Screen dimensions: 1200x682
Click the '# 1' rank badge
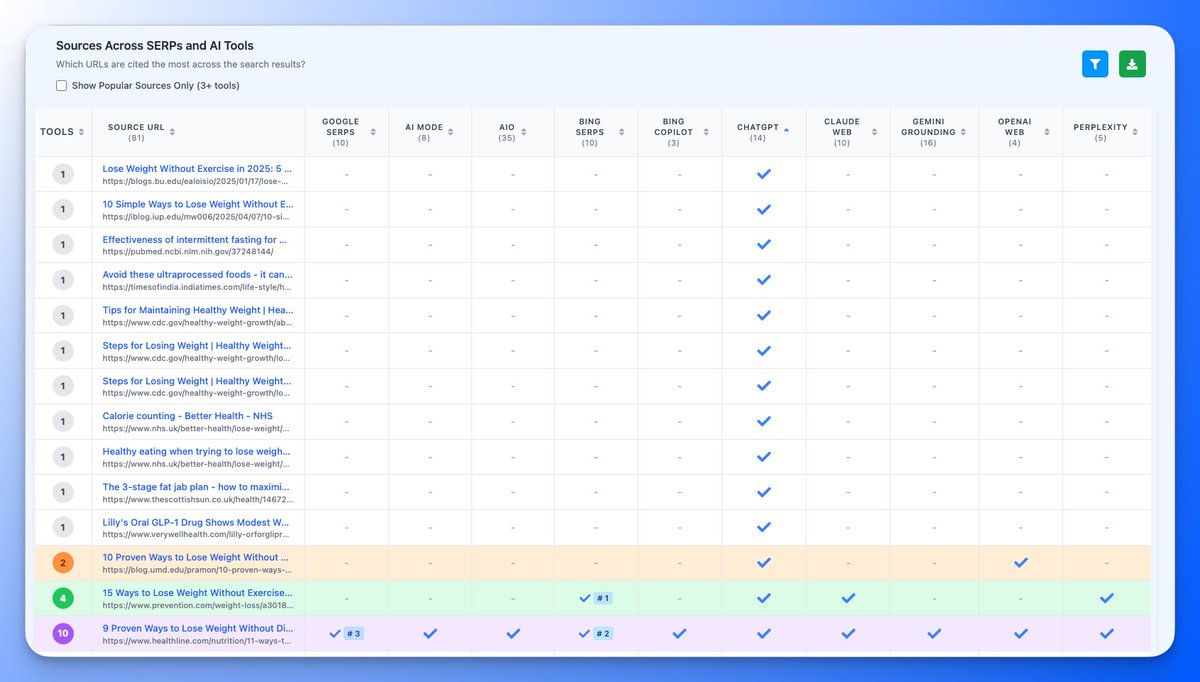[603, 598]
